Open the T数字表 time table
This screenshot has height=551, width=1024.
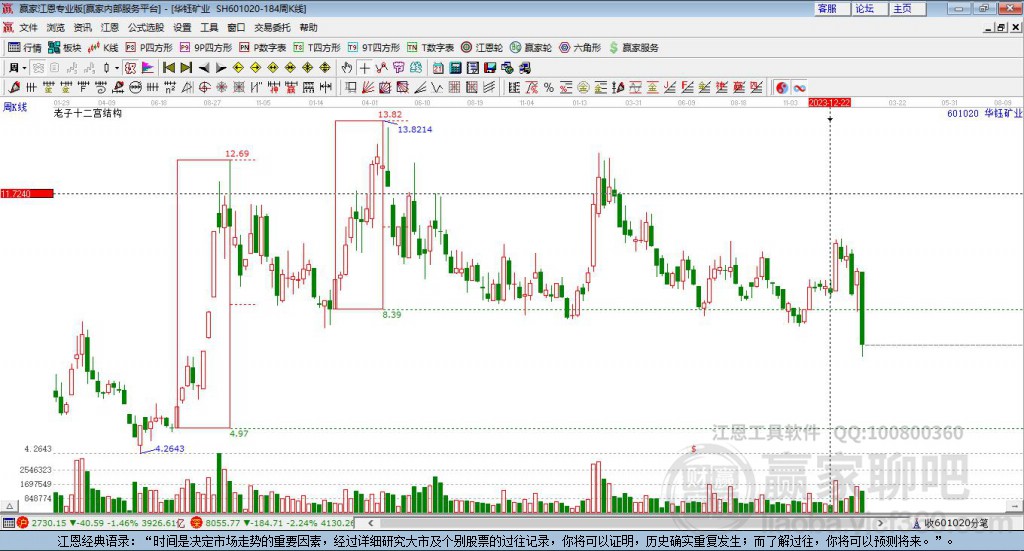[430, 48]
